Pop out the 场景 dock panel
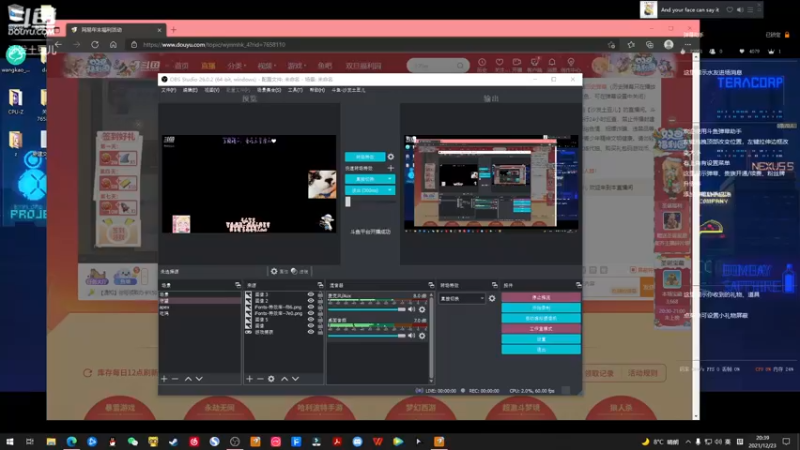Viewport: 800px width, 450px height. (238, 285)
